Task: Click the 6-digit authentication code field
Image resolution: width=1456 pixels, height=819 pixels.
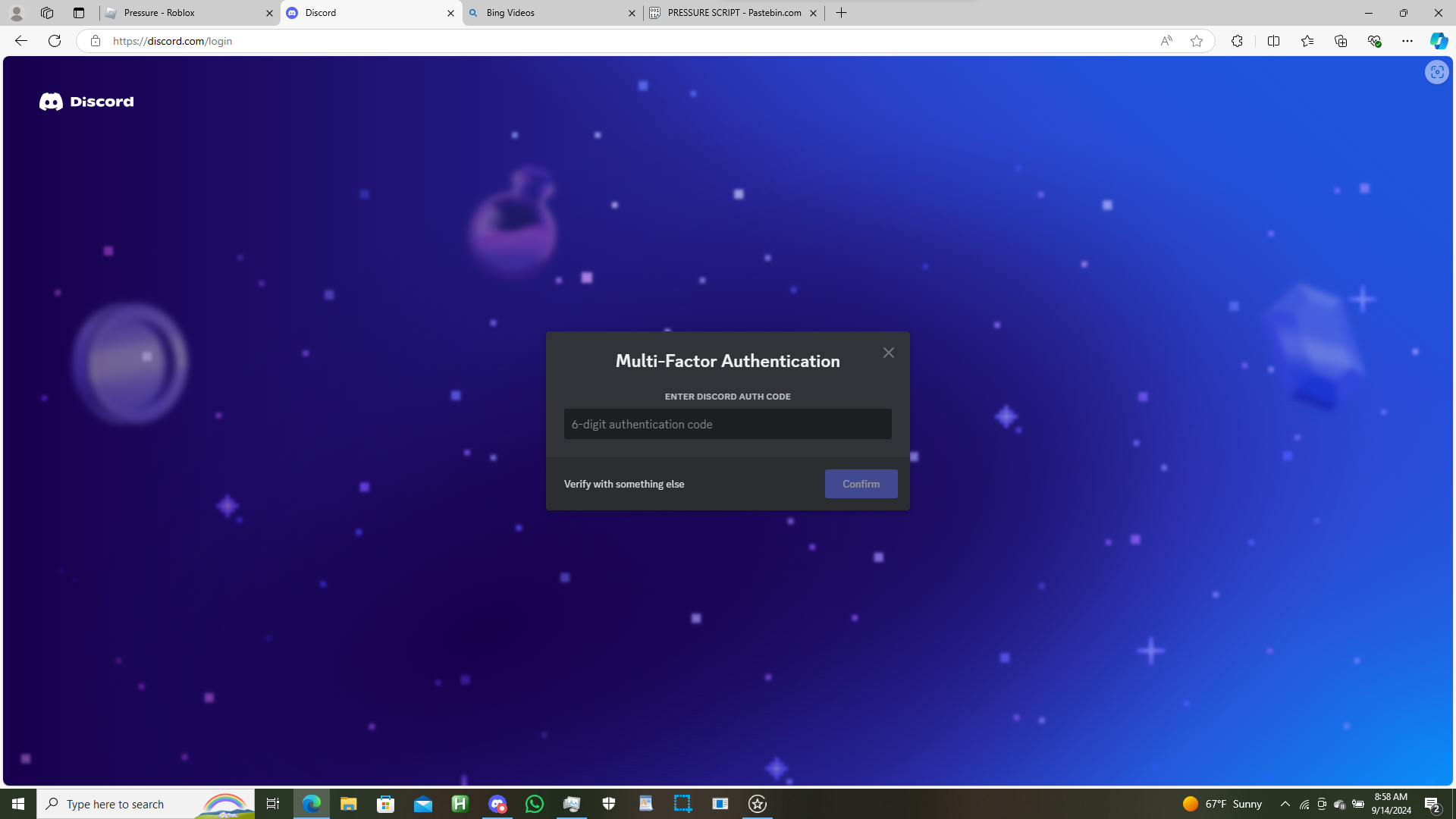Action: click(x=727, y=424)
